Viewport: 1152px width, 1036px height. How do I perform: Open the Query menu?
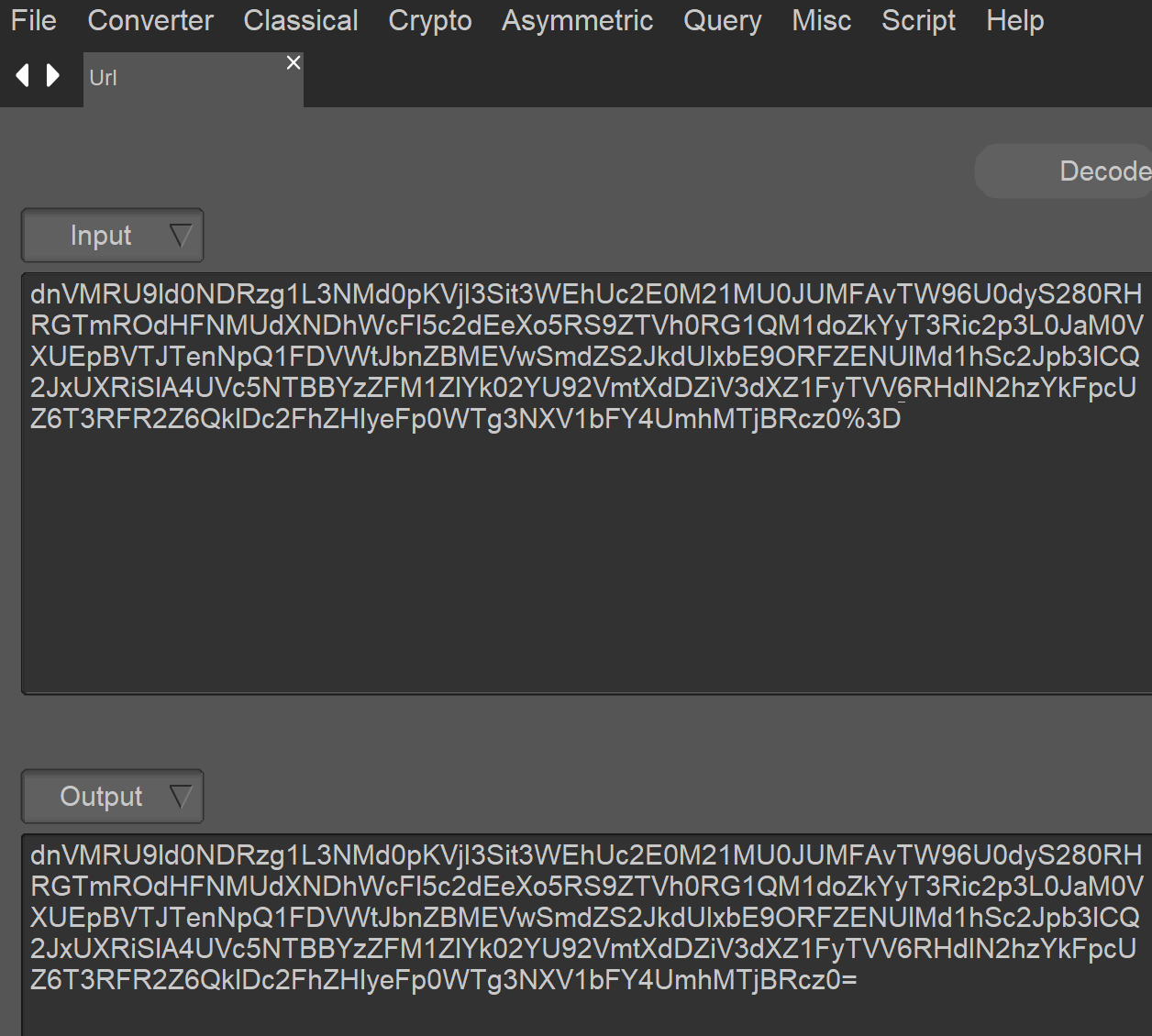pos(723,20)
